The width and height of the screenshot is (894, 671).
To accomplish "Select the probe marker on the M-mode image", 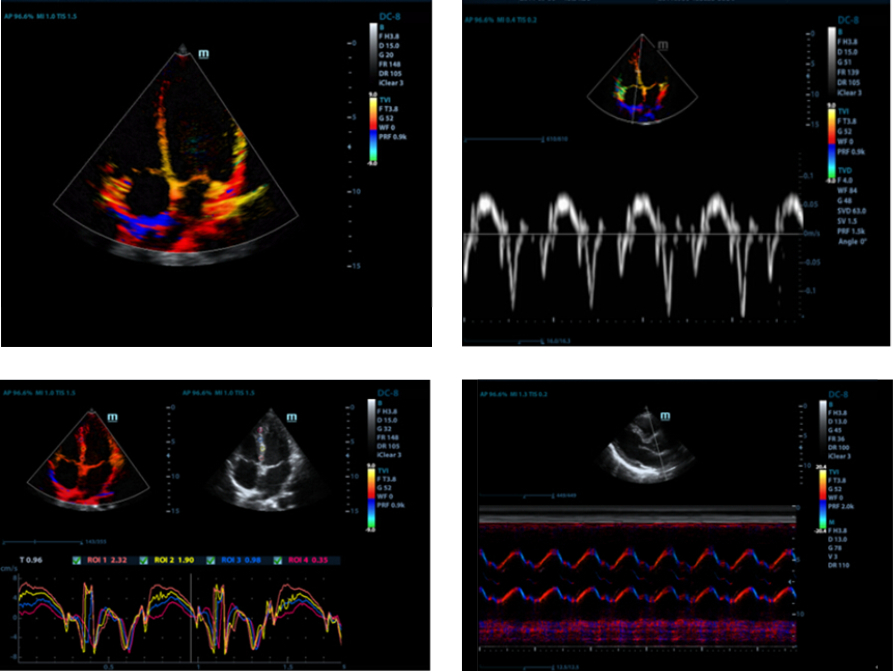I will (665, 416).
